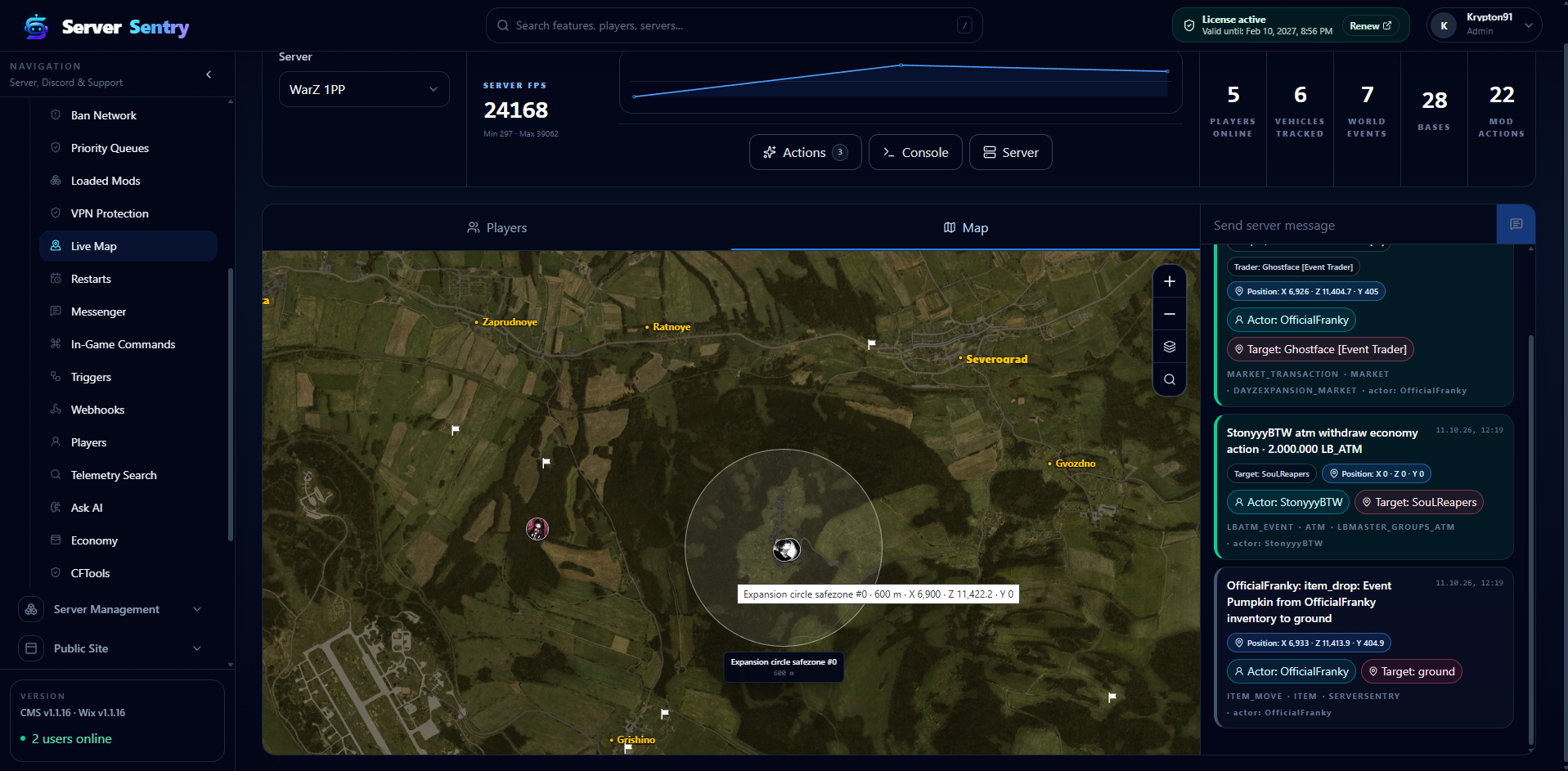Click Position X 6,933 coordinate chip
This screenshot has height=771, width=1568.
tap(1309, 643)
